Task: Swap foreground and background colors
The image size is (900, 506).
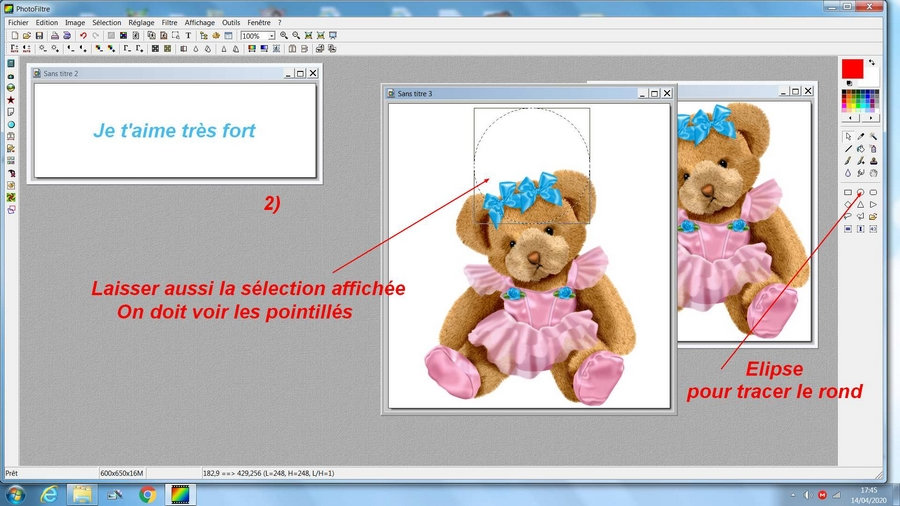Action: pos(872,63)
